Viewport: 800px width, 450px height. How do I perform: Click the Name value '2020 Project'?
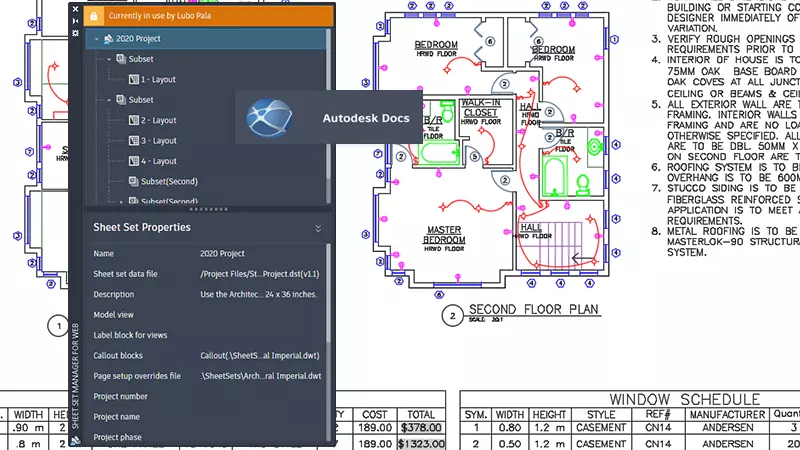pos(222,254)
